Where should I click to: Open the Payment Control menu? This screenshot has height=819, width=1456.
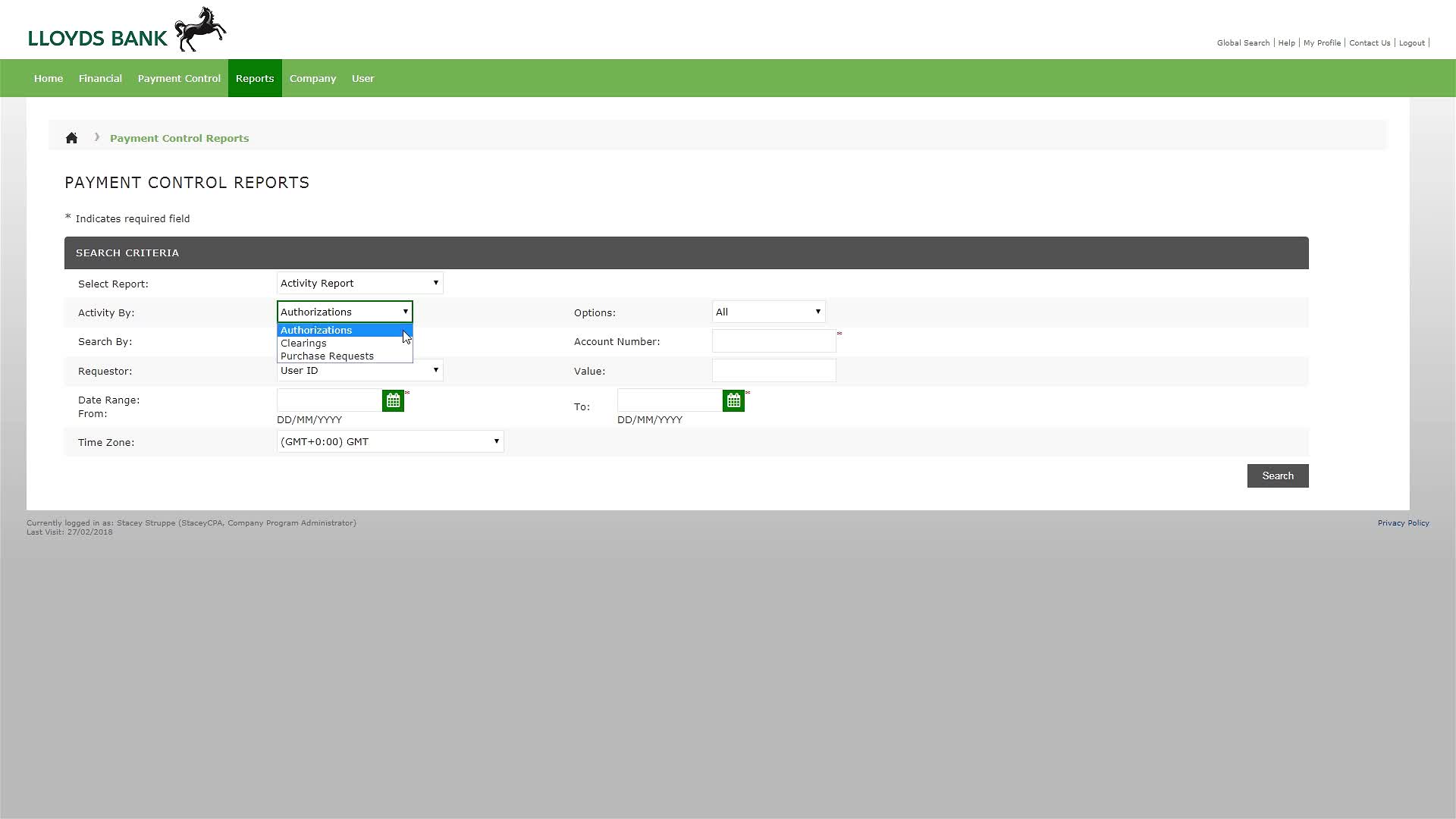(x=179, y=78)
